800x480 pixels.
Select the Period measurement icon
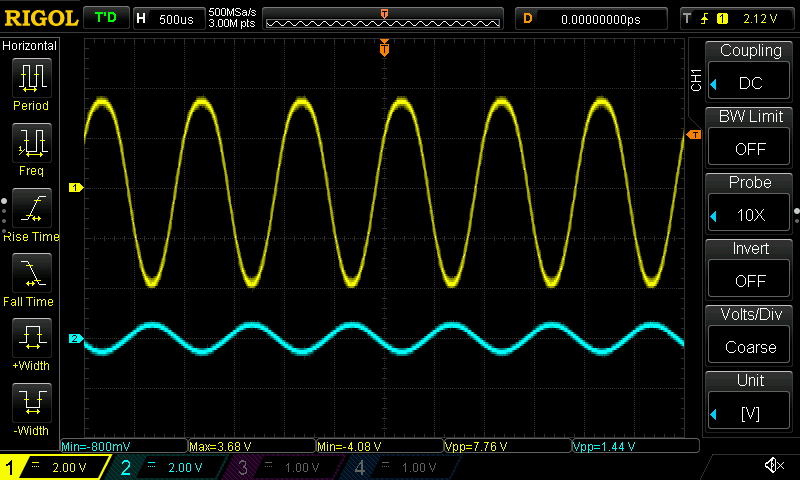pos(32,78)
